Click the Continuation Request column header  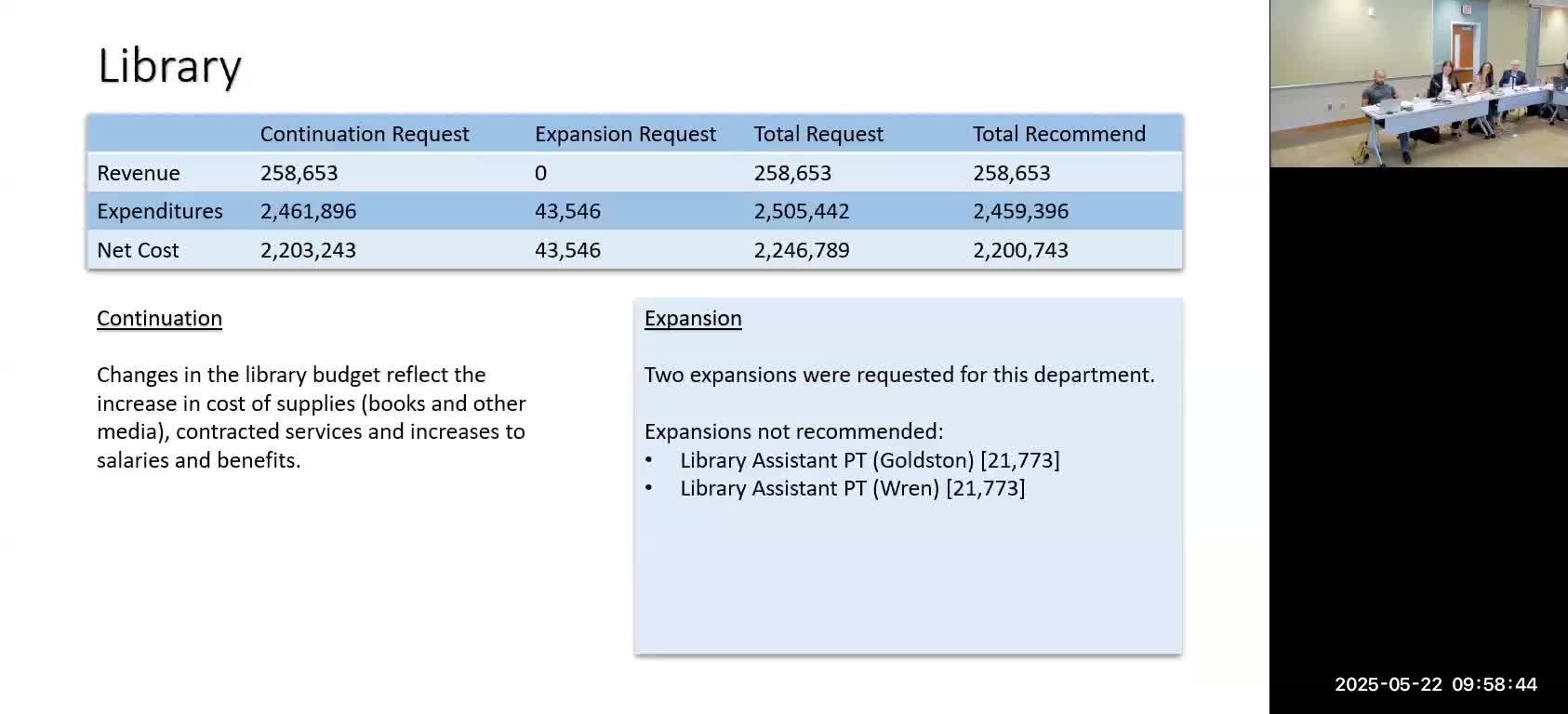(x=365, y=134)
